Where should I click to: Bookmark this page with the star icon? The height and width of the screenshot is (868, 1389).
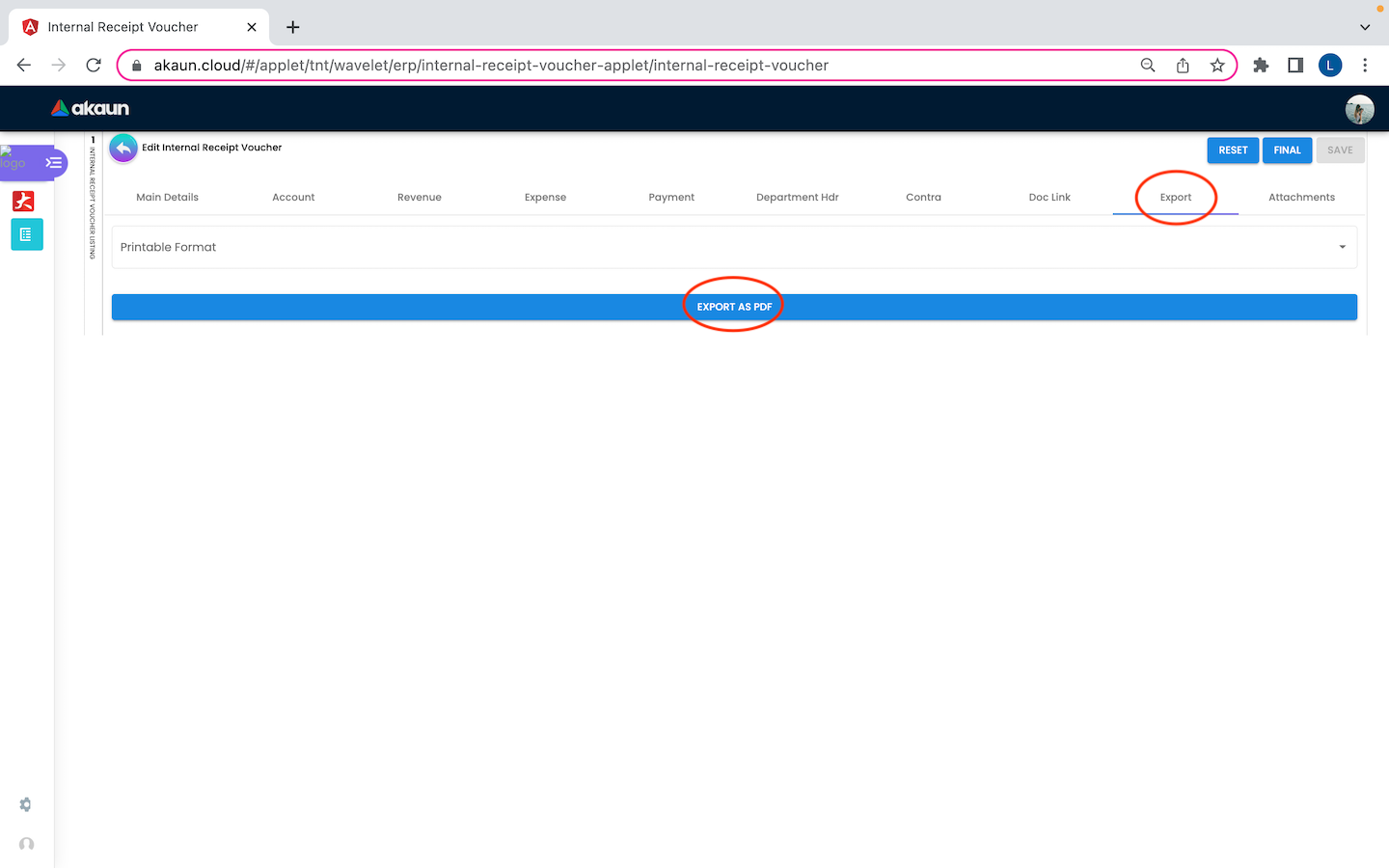(1217, 65)
